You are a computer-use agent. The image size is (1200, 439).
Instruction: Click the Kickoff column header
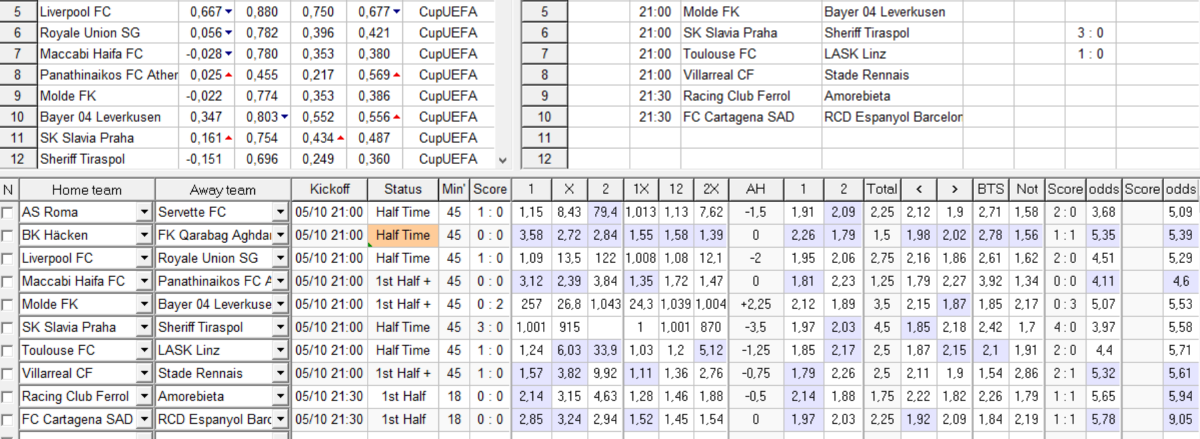coord(330,190)
